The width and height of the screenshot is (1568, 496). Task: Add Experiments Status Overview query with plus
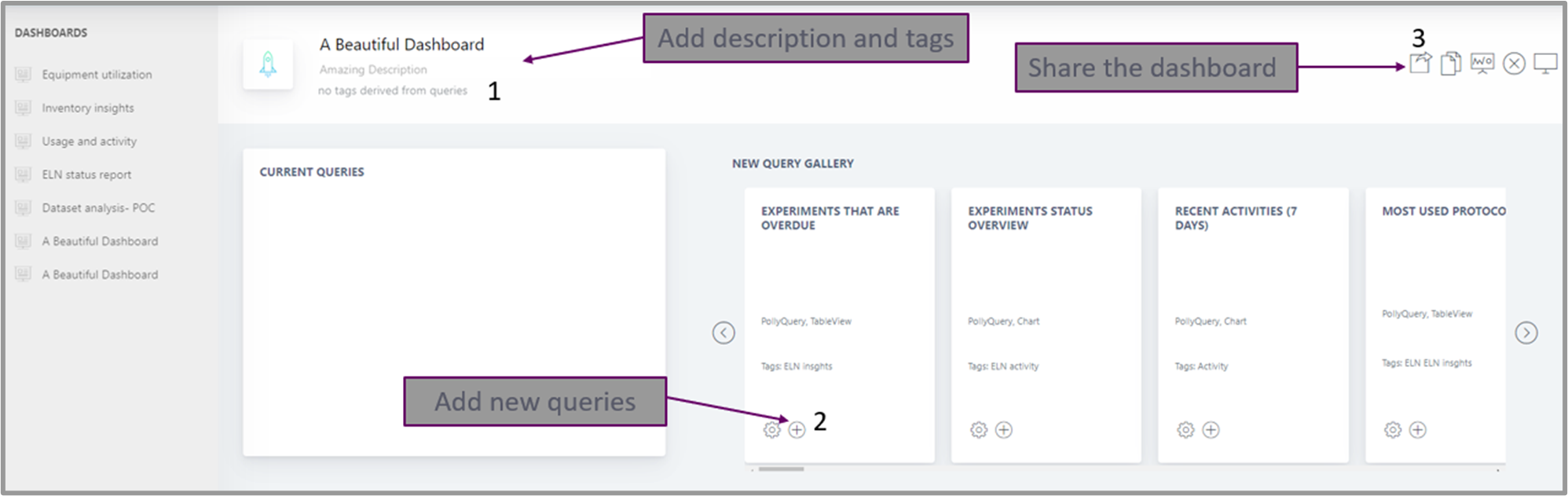[1003, 430]
